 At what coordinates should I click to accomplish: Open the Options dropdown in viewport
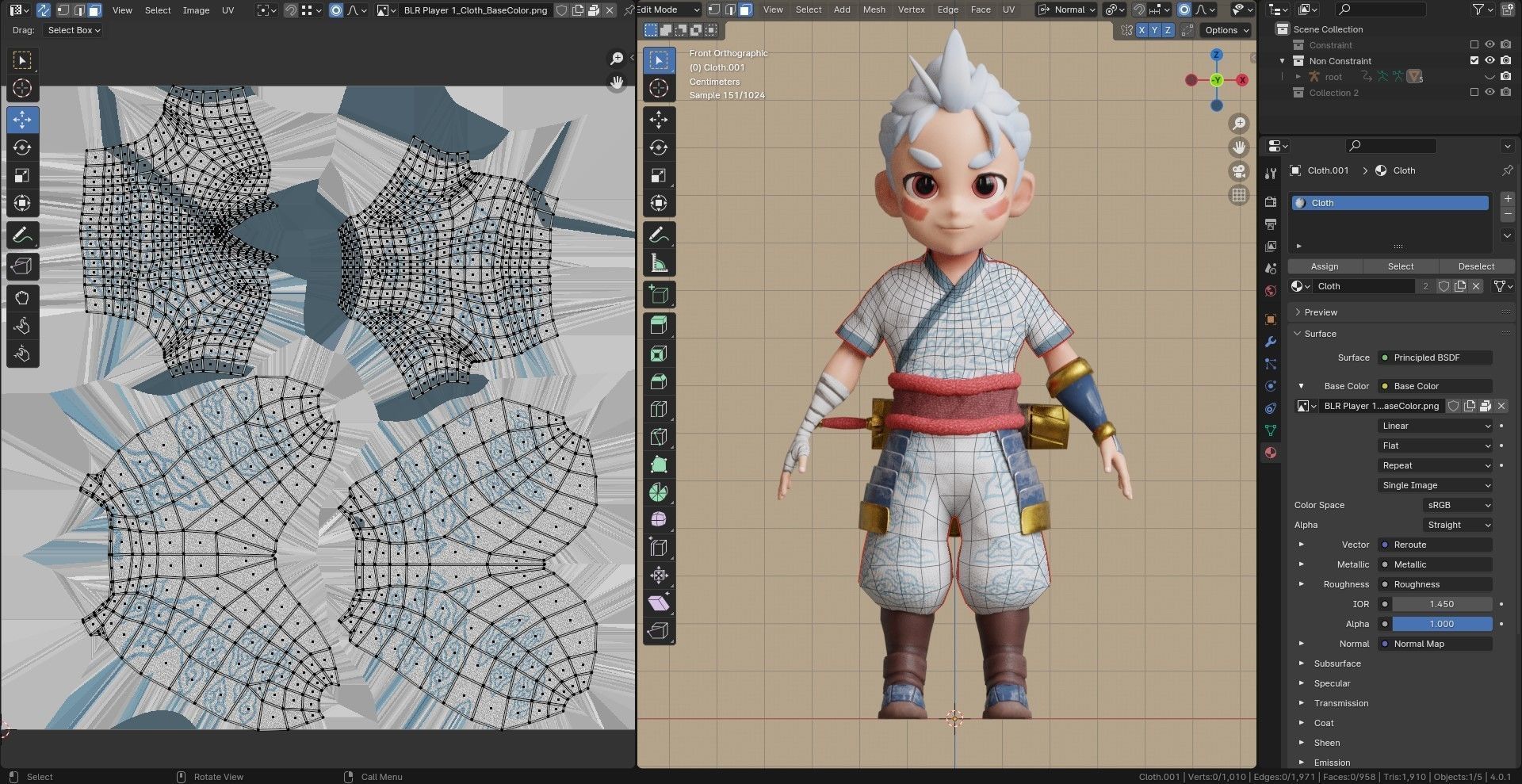[1226, 30]
